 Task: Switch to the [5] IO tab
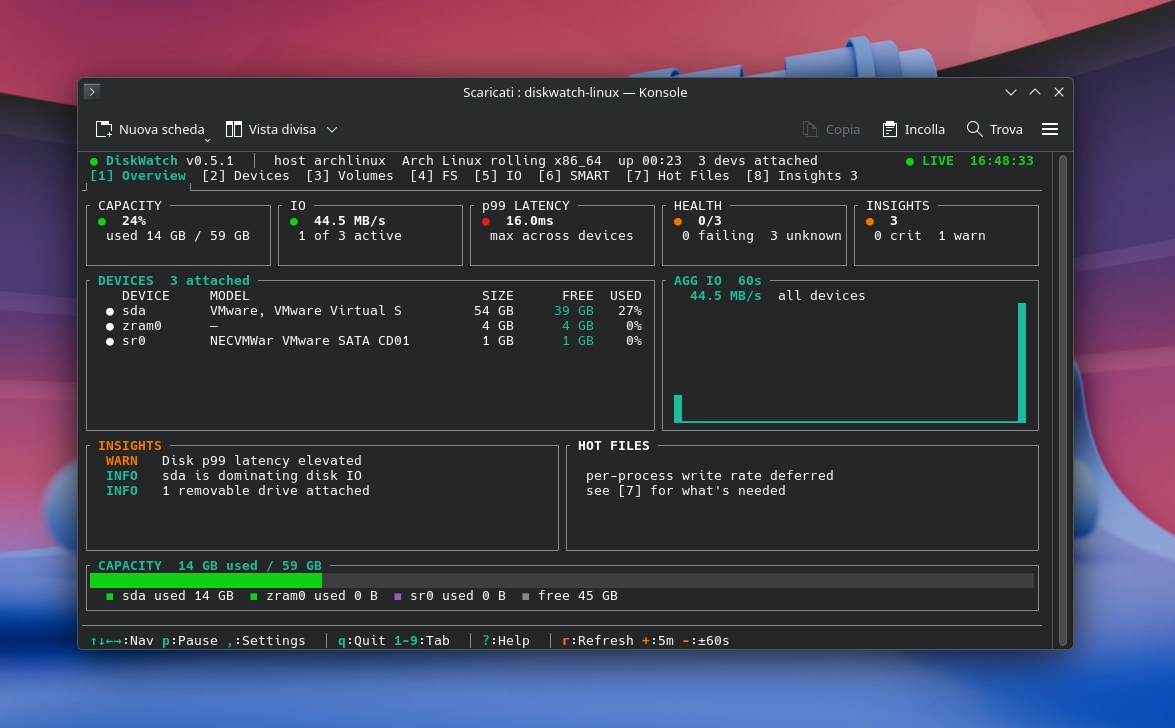tap(498, 175)
